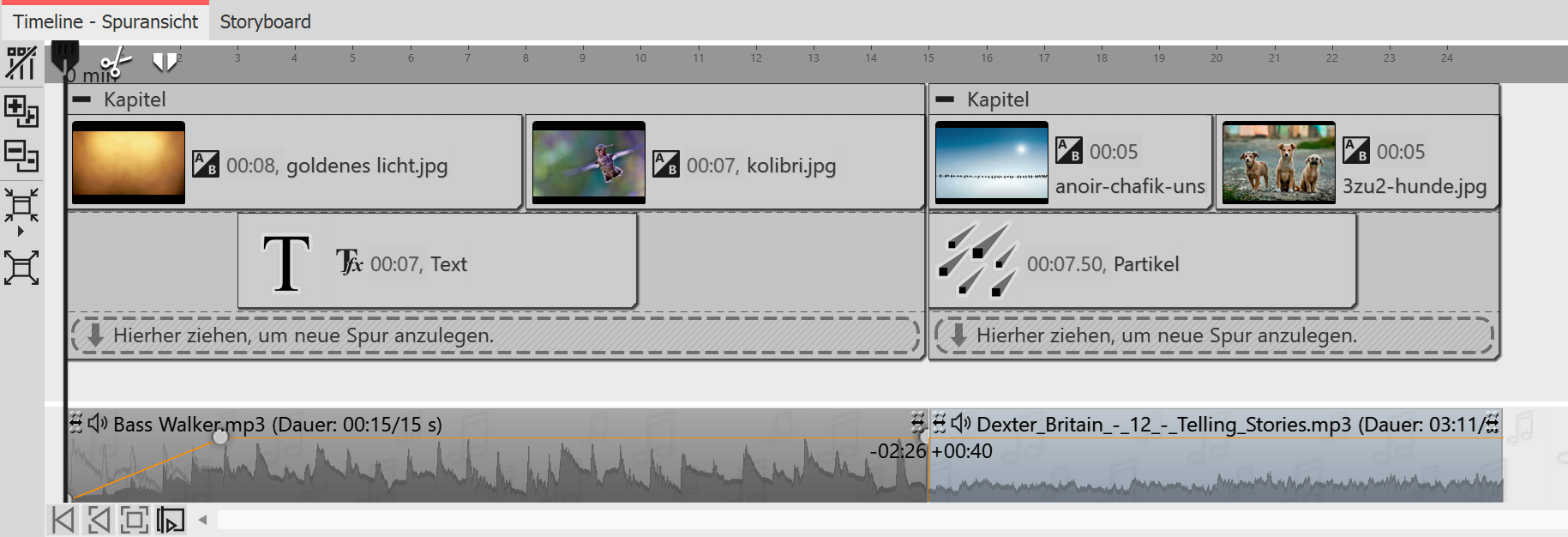Click the horizontal timeline scrollbar track

pos(892,520)
